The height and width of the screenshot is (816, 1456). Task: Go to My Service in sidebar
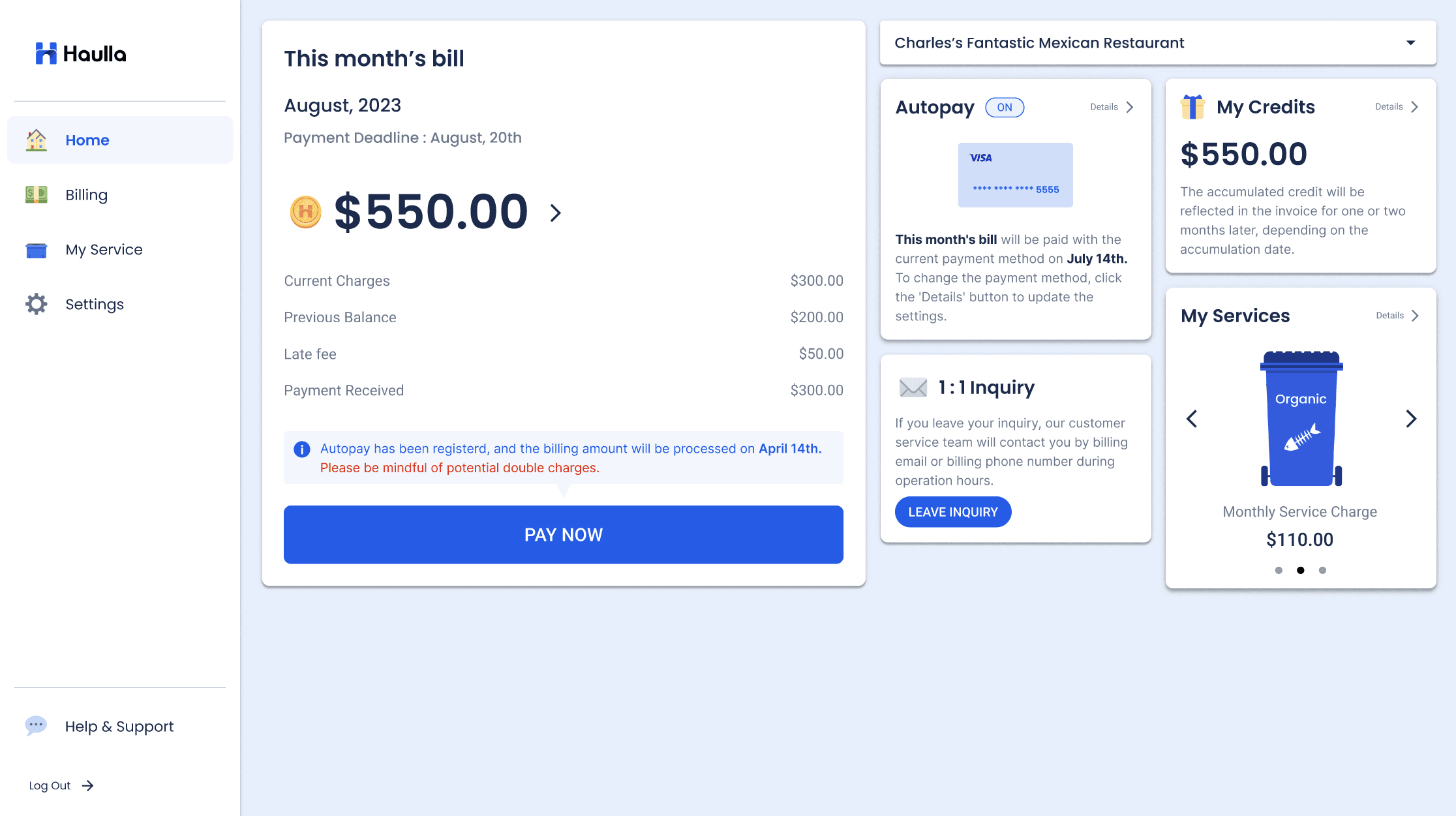click(104, 250)
